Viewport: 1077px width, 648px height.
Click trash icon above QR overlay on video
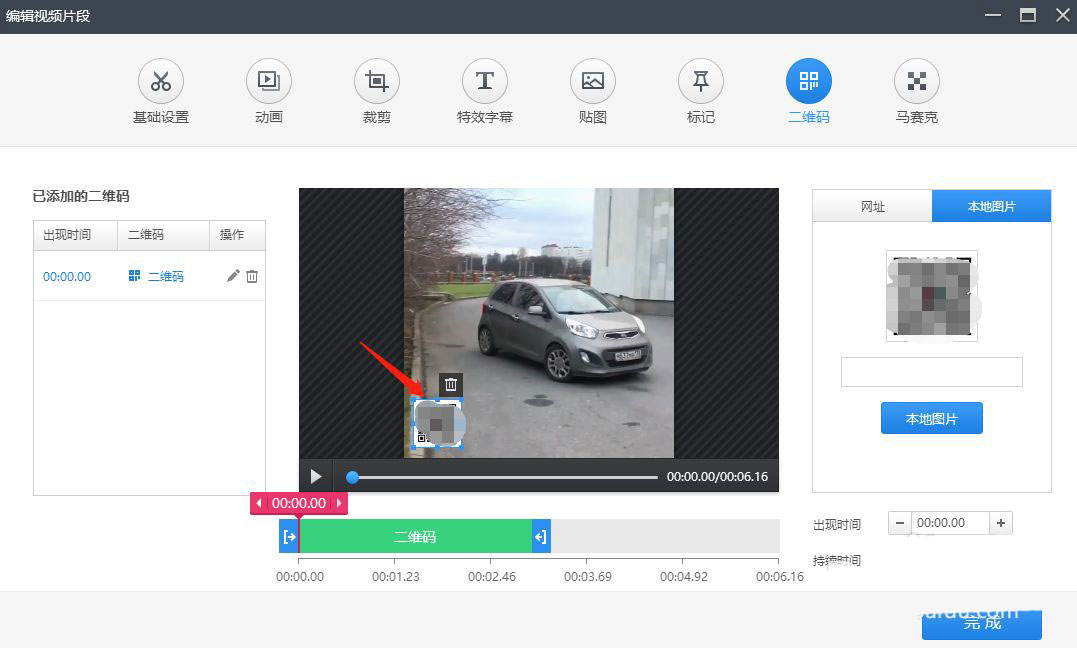tap(451, 384)
